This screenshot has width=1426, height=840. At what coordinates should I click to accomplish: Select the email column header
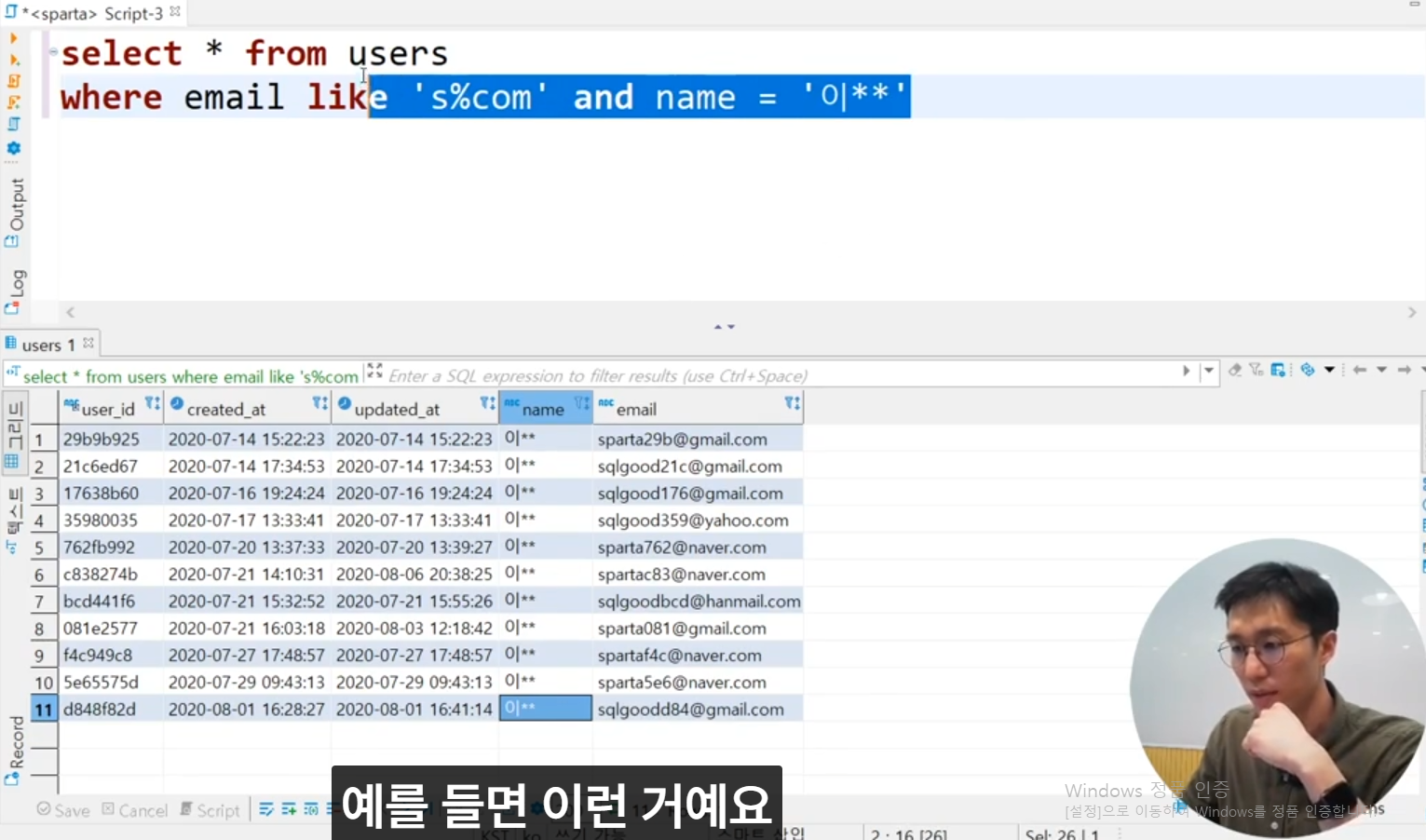tap(636, 410)
